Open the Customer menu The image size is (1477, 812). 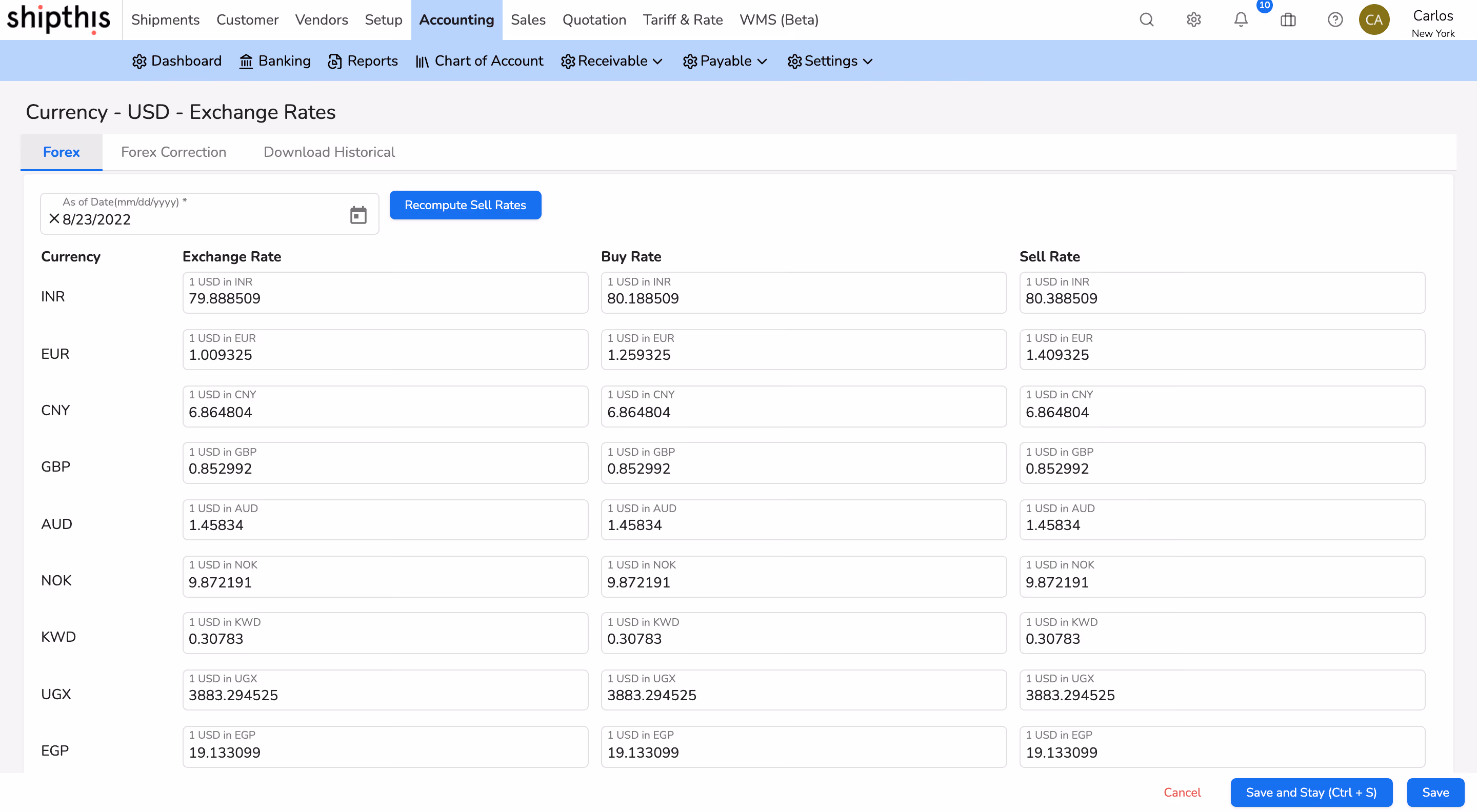pyautogui.click(x=247, y=19)
